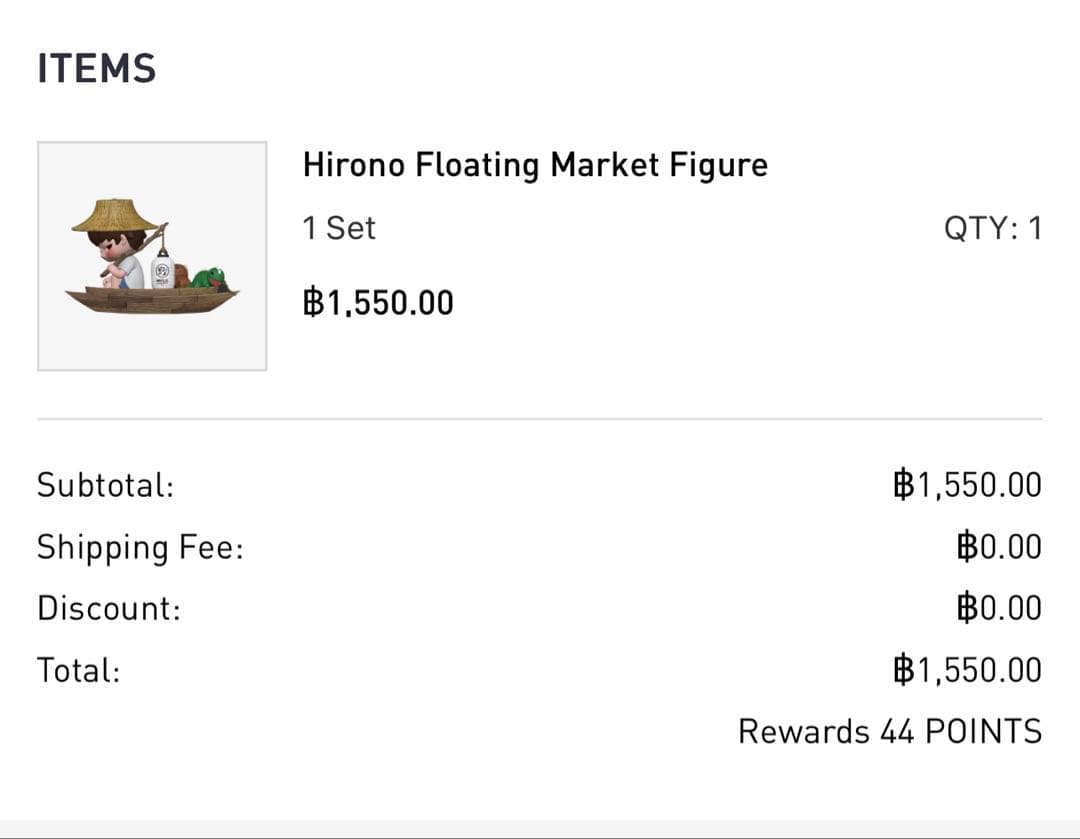Select the Total amount ฿1,550.00
This screenshot has height=839, width=1080.
967,669
